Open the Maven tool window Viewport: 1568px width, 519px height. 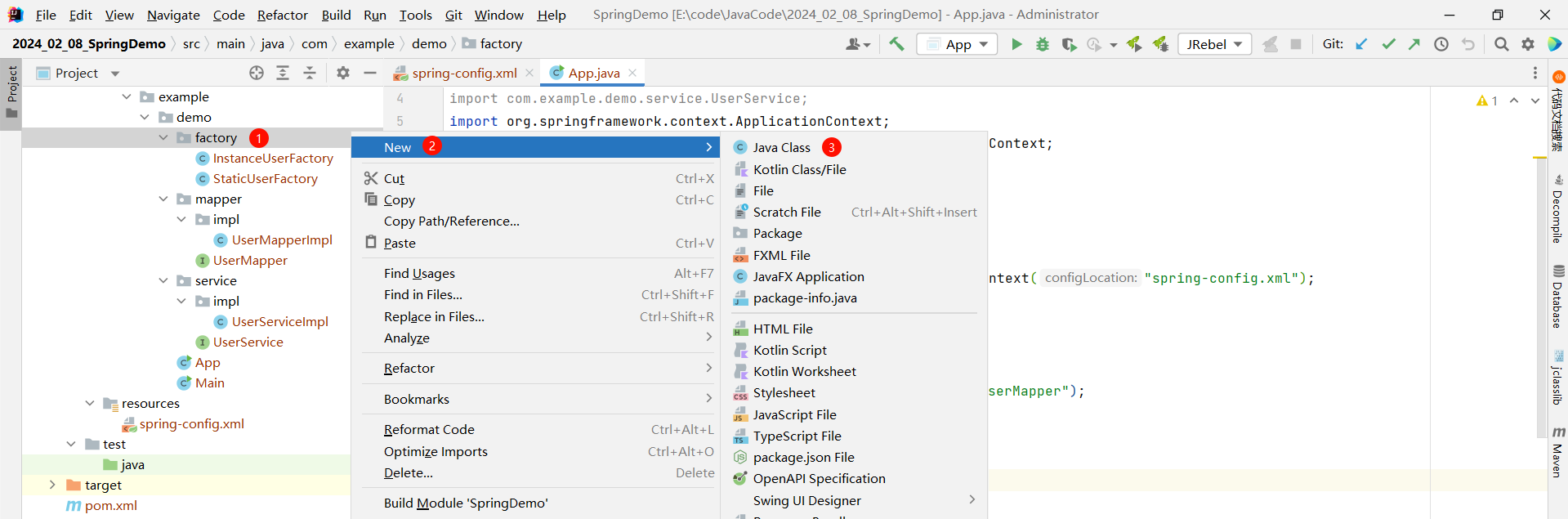1558,451
